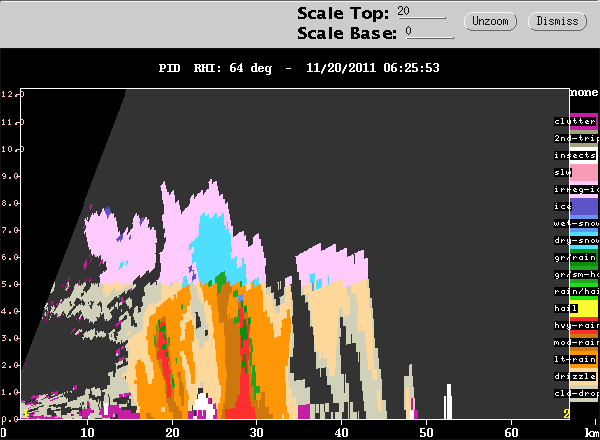The width and height of the screenshot is (600, 440).
Task: Click the timestamp '11/20/2011 06:25:53'
Action: pos(373,68)
